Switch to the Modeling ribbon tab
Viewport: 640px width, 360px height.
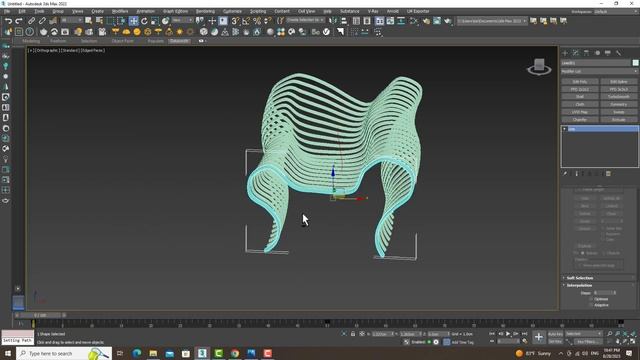(31, 41)
